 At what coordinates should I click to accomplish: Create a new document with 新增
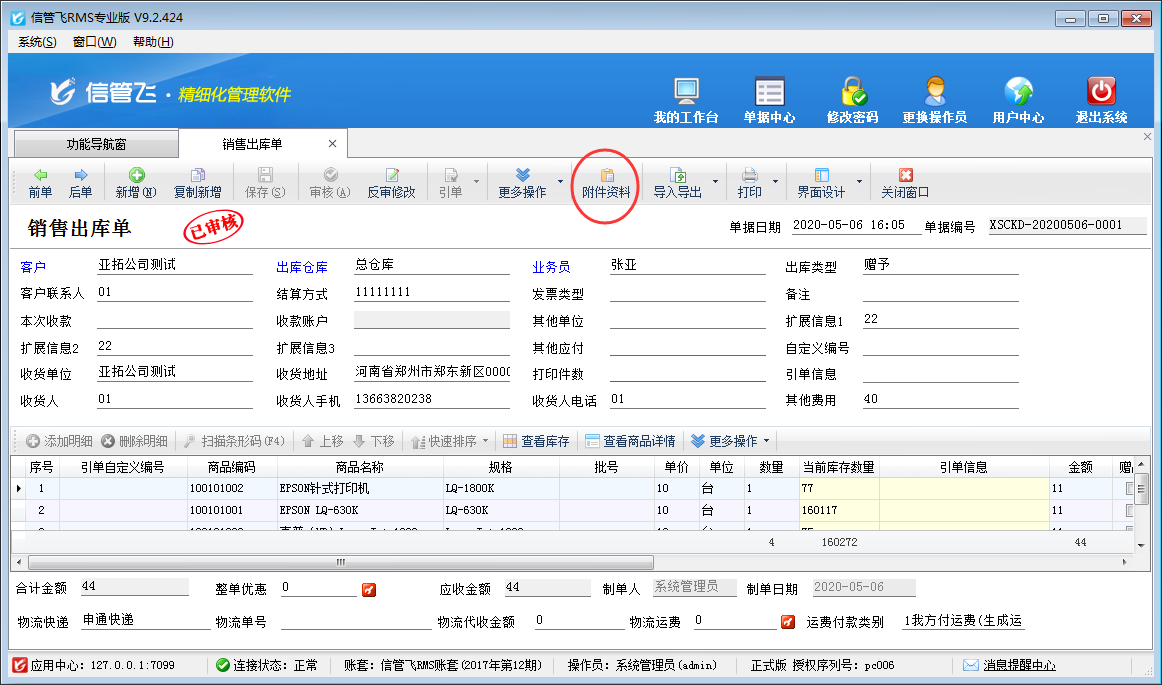click(136, 183)
